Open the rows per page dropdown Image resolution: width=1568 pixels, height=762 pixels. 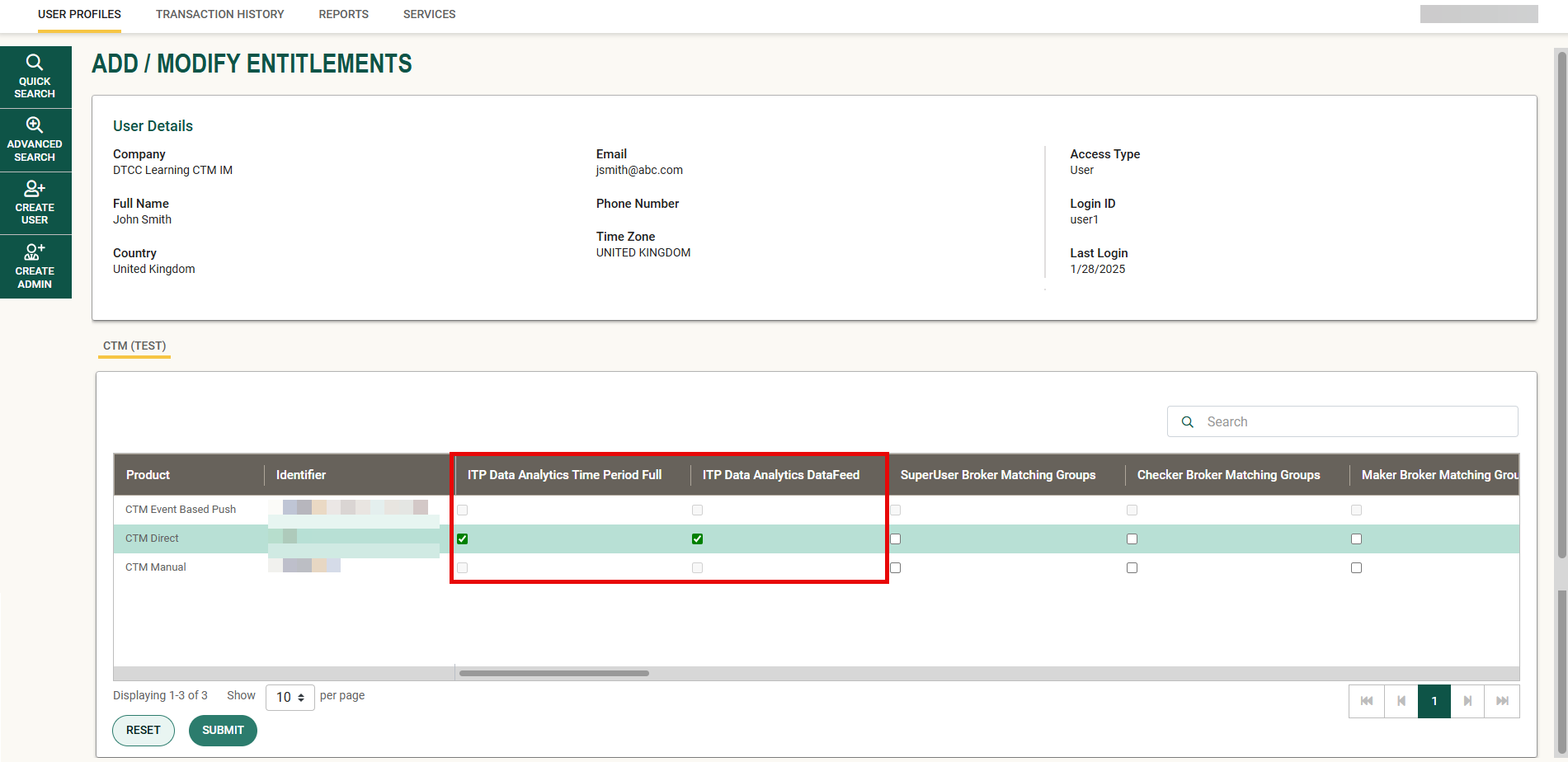pos(290,697)
